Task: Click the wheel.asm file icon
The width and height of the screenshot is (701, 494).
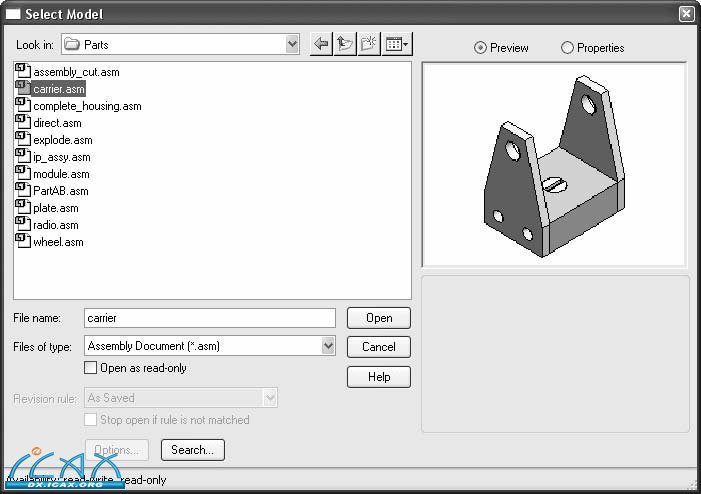Action: tap(23, 241)
